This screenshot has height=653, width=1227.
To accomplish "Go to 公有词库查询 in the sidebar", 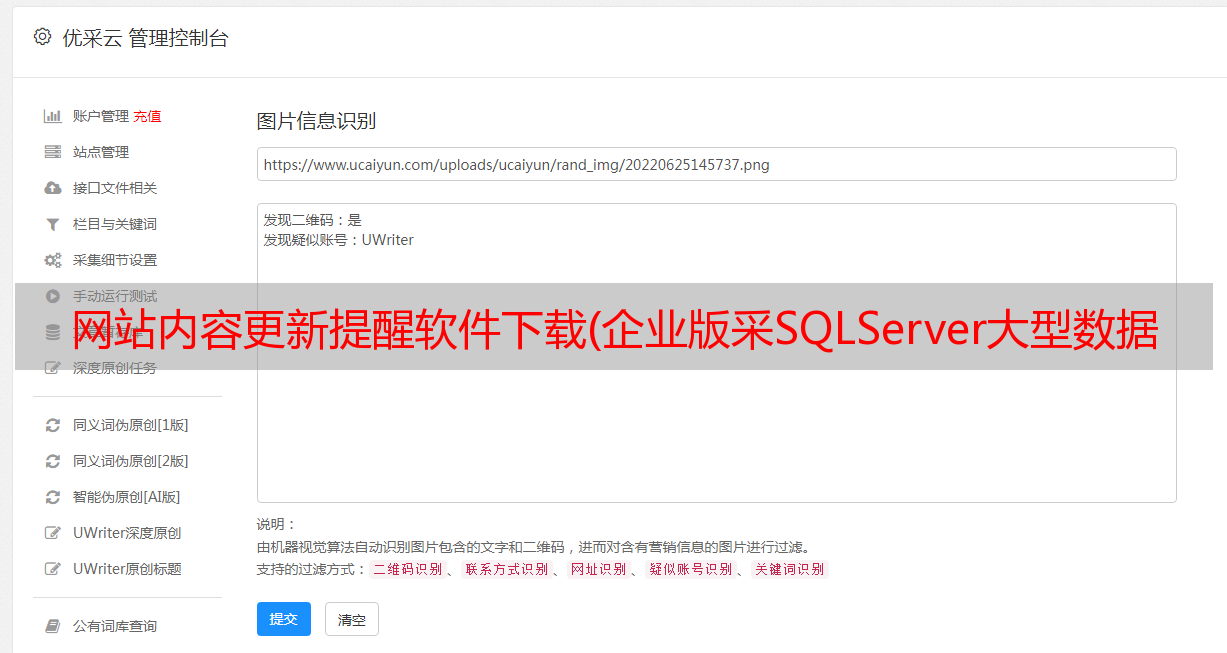I will [x=115, y=626].
